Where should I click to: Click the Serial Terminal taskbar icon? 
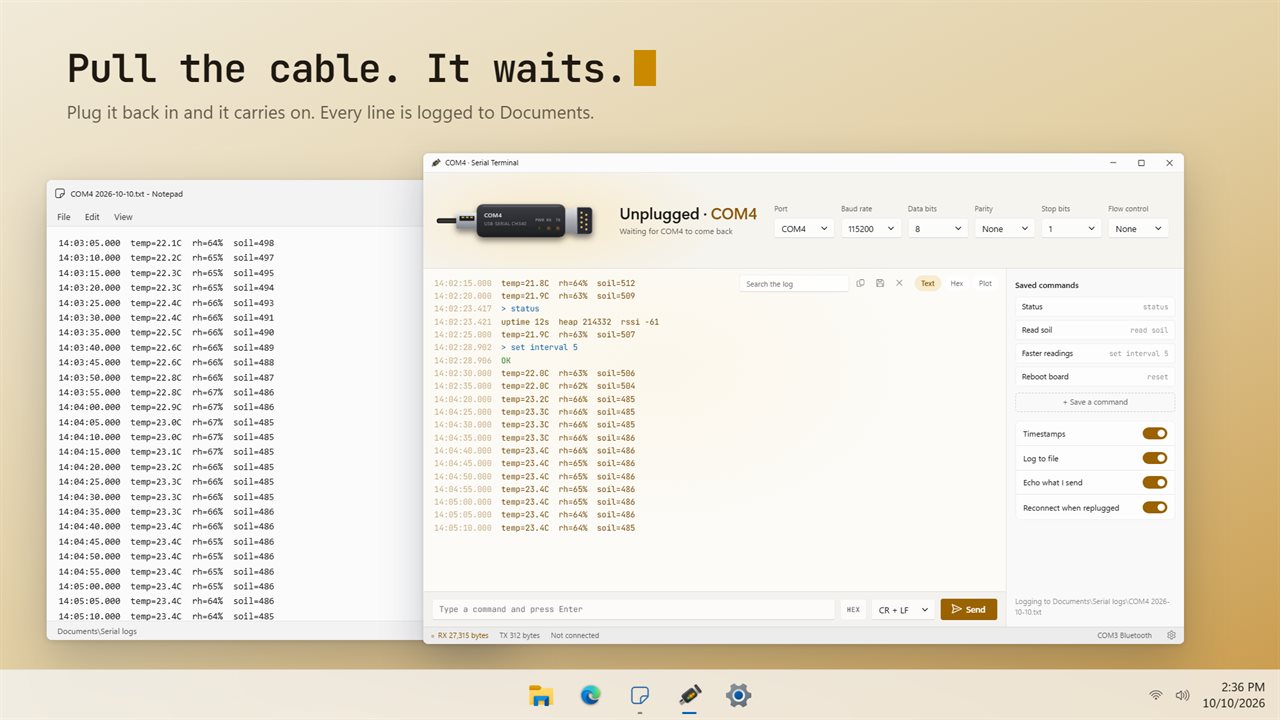[689, 696]
